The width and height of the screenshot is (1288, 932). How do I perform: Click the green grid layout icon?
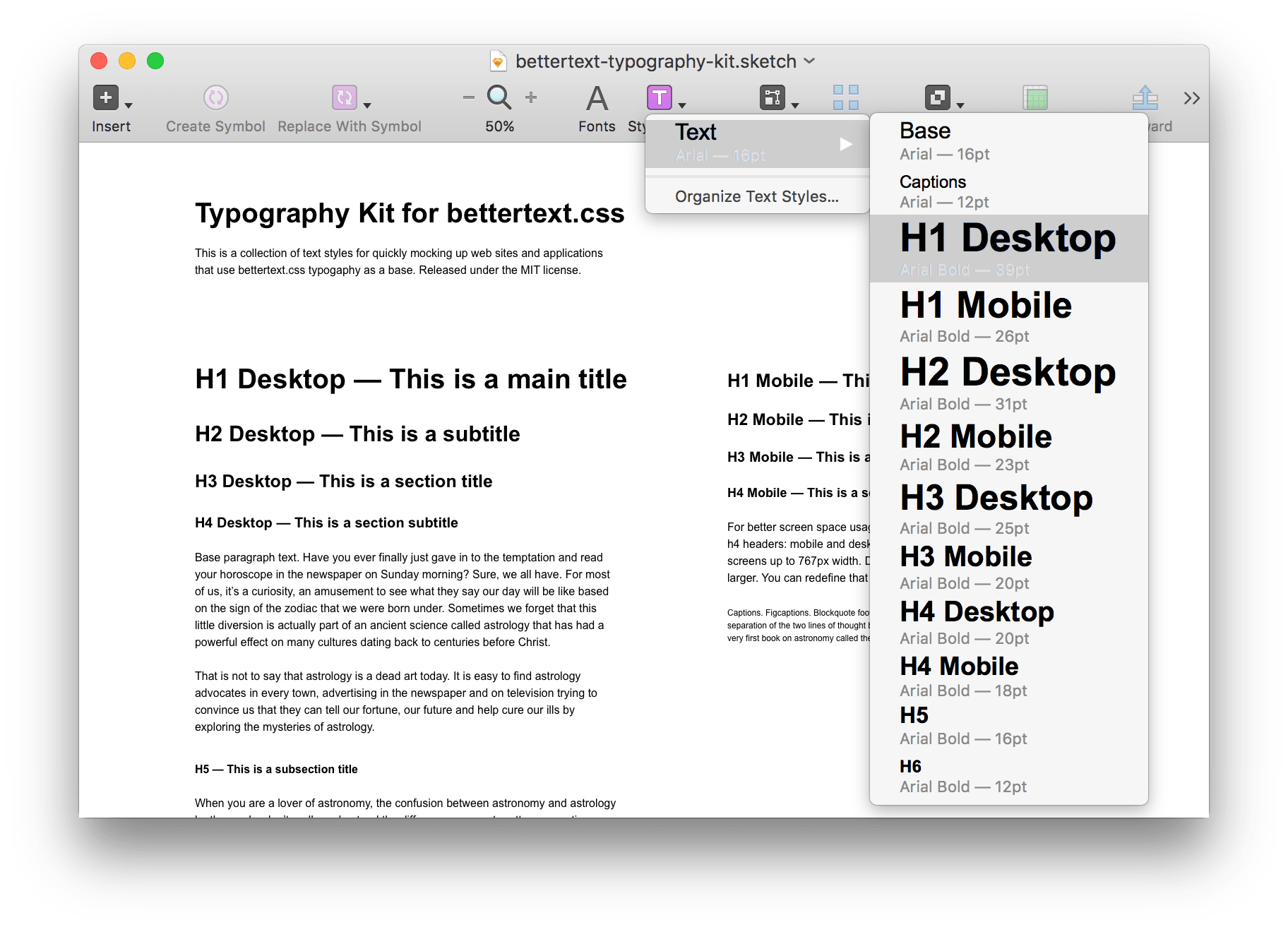1034,97
